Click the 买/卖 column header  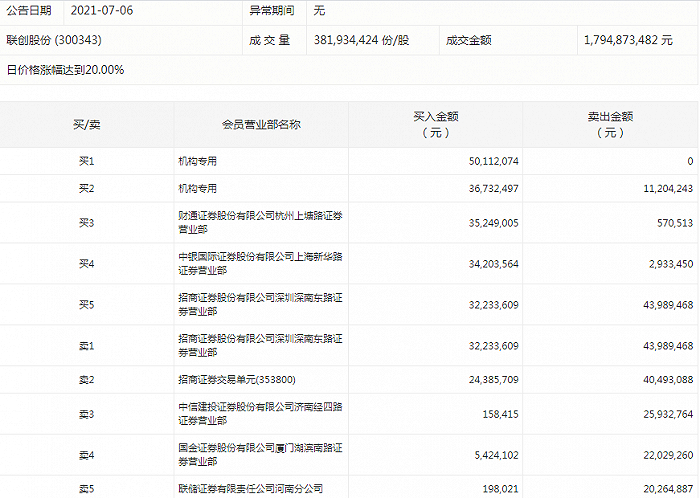[x=87, y=124]
